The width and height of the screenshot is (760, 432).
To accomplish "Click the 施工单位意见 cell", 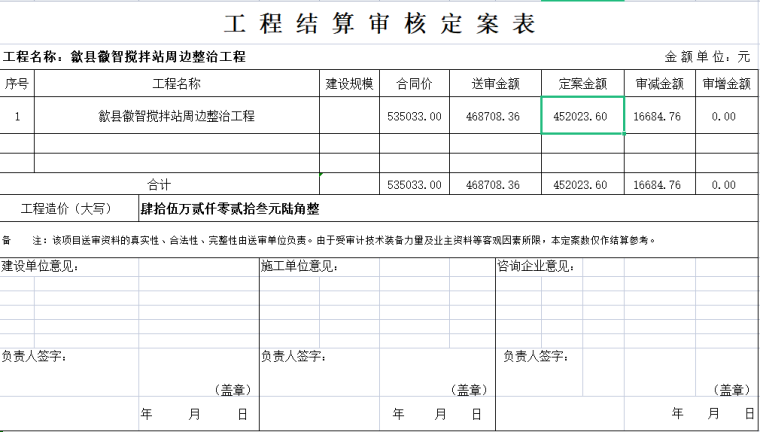I will (x=300, y=267).
